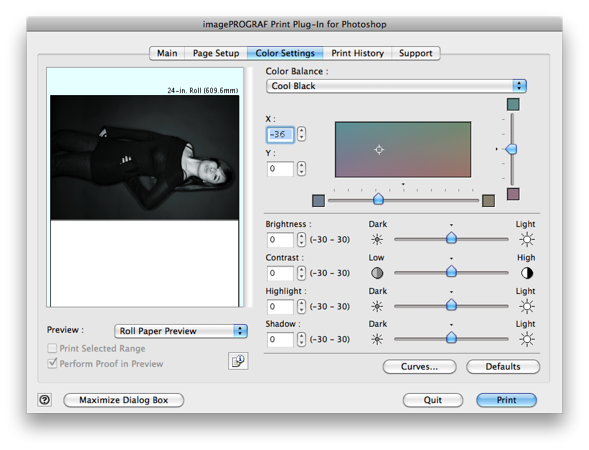The image size is (589, 450).
Task: Click the Brightness value input field
Action: [x=280, y=239]
